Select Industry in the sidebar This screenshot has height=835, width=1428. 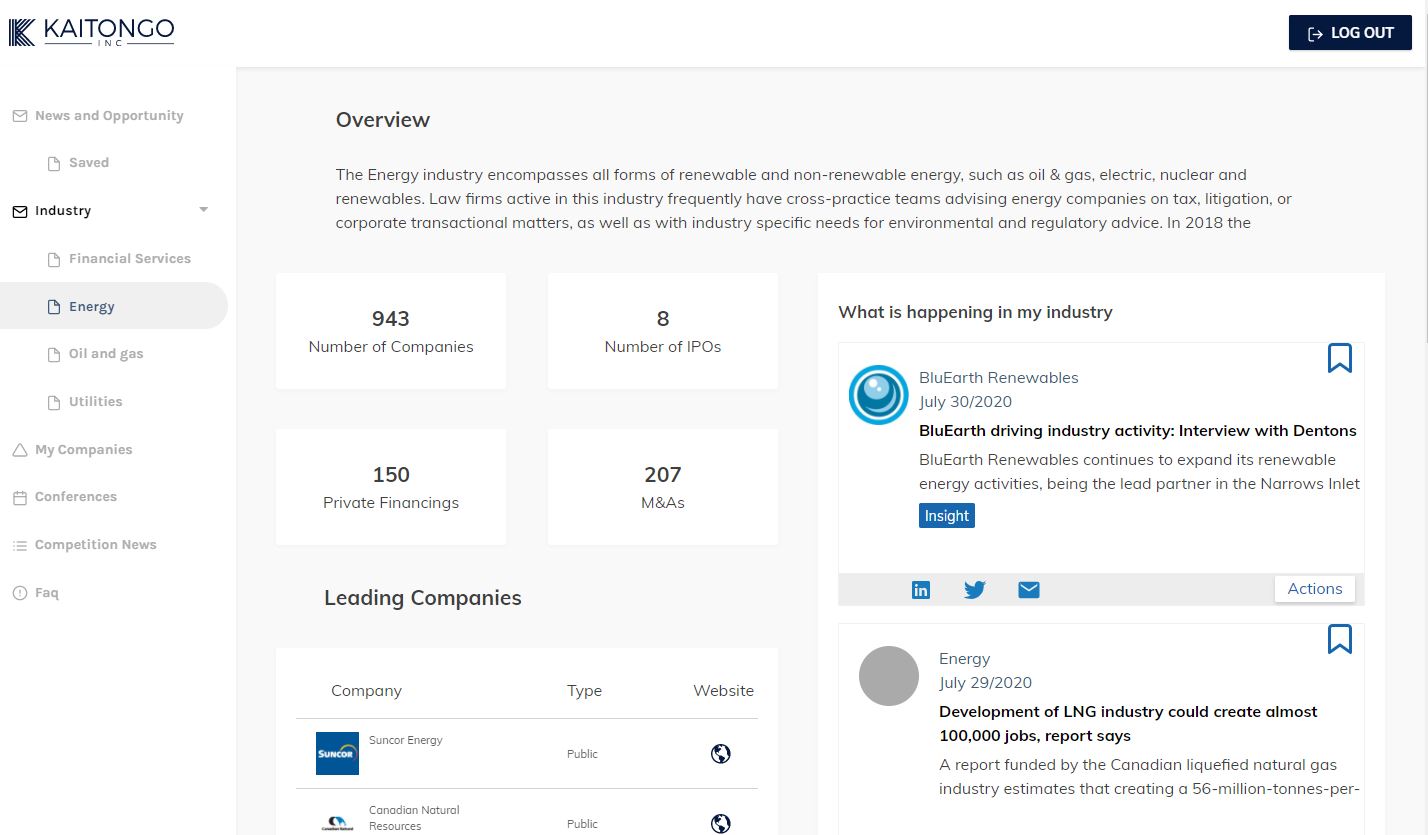pos(63,211)
